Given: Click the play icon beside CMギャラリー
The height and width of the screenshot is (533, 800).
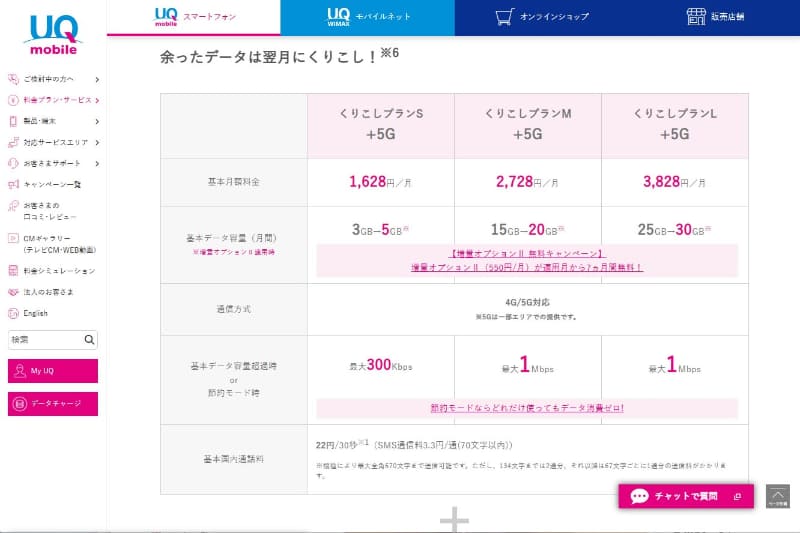Looking at the screenshot, I should click(x=13, y=238).
